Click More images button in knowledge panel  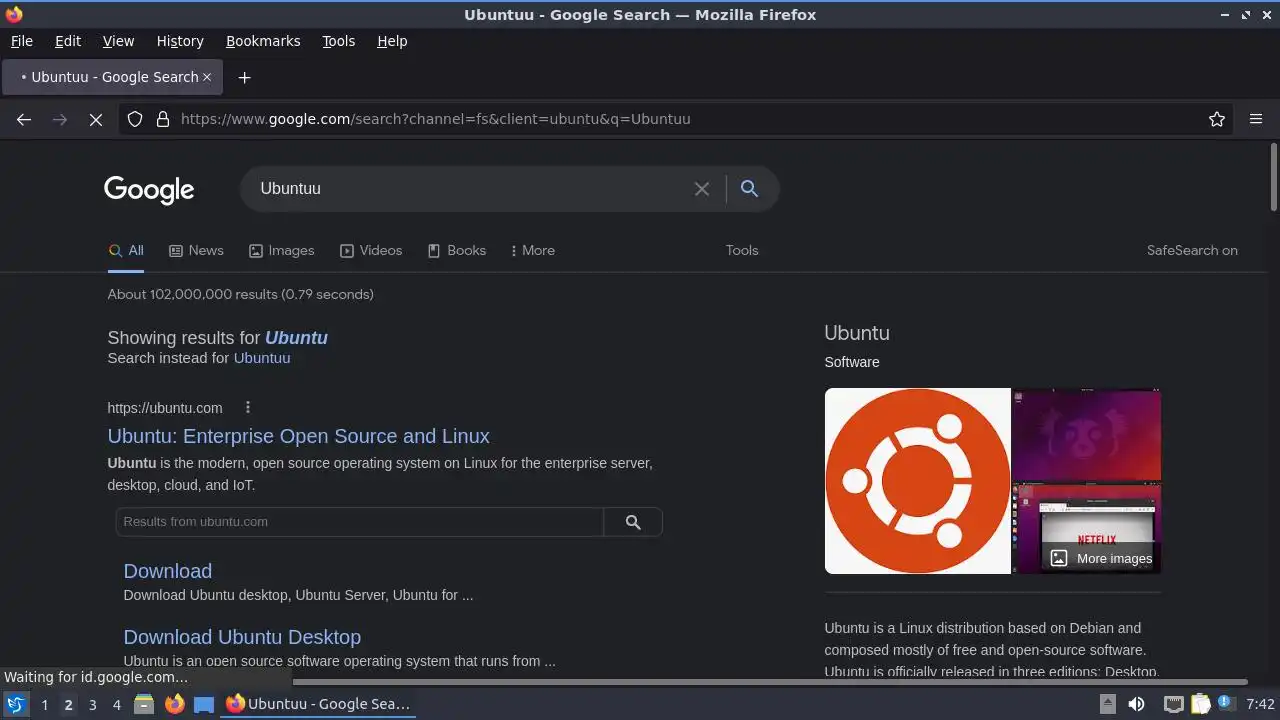[x=1101, y=558]
